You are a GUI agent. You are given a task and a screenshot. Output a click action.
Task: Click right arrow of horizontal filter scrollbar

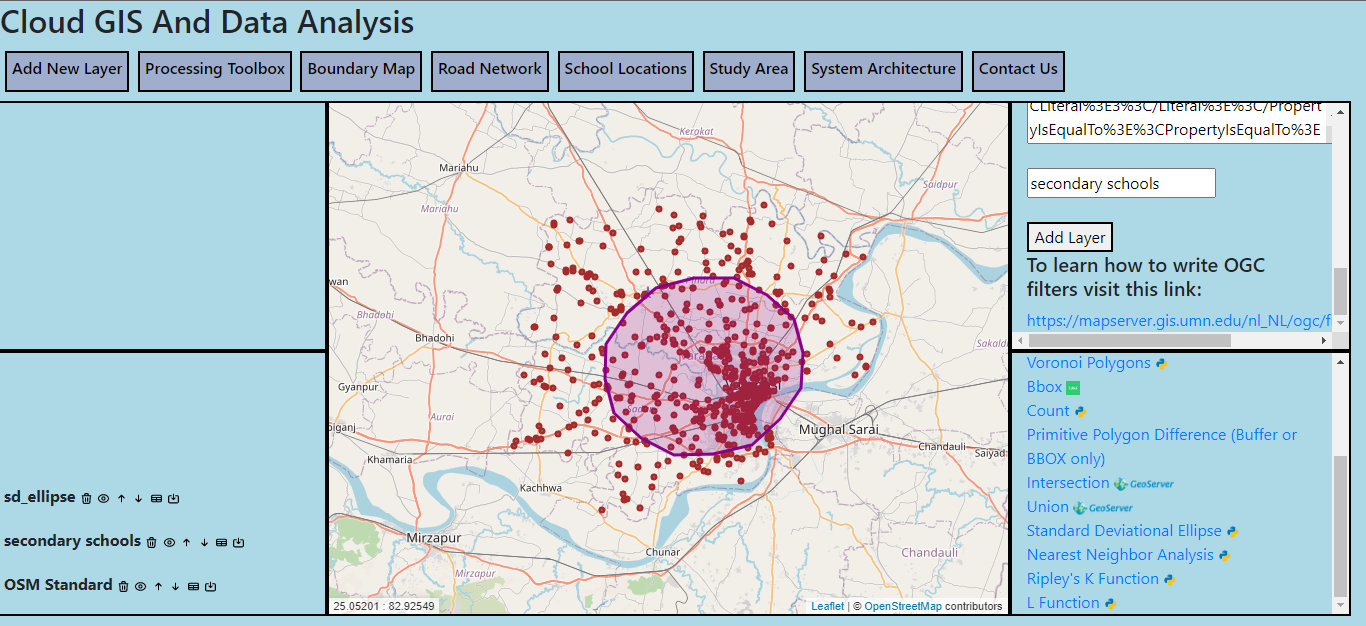(x=1324, y=340)
